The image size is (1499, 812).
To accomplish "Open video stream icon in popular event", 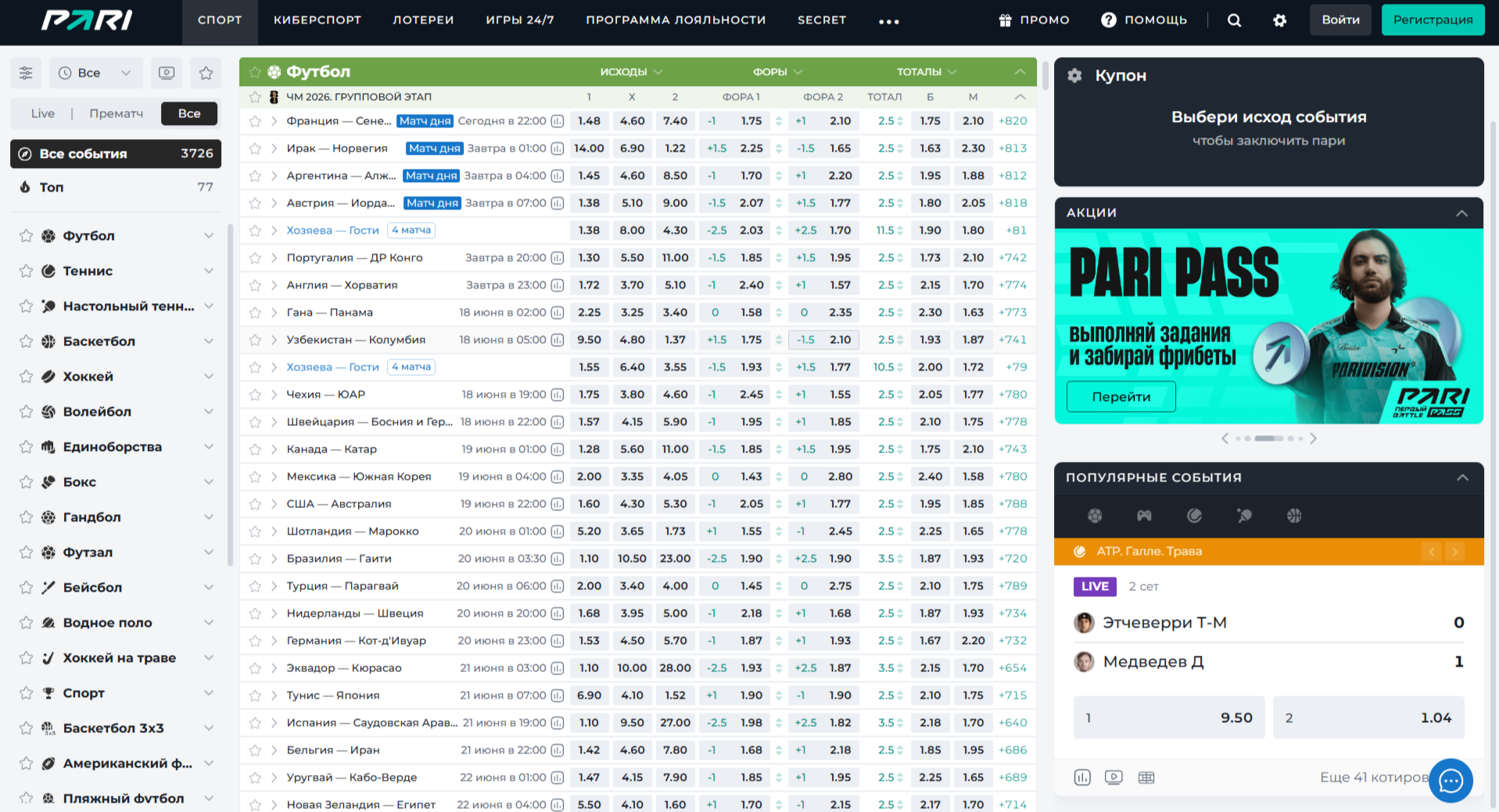I will [x=1113, y=778].
